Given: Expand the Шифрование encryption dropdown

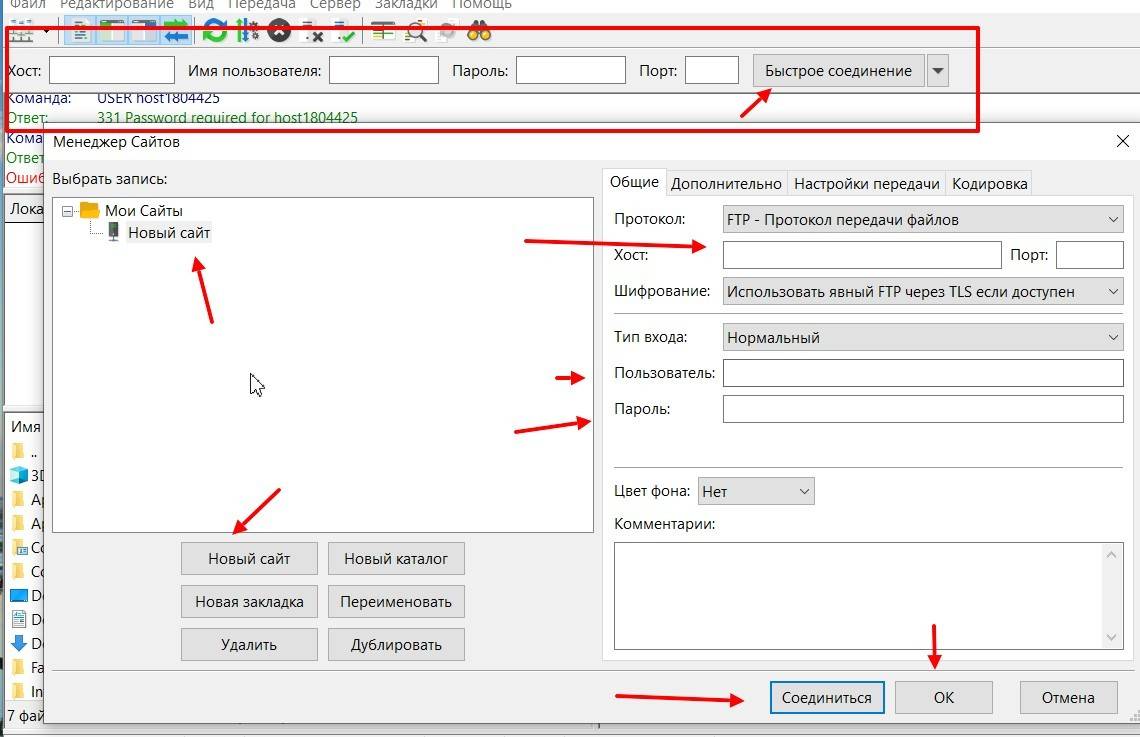Looking at the screenshot, I should tap(922, 292).
